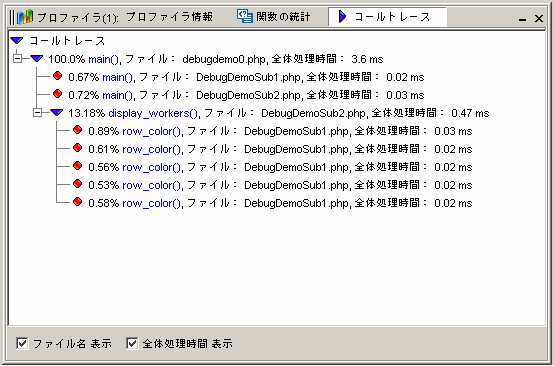Collapse the コールトレース root triangle
Screen dimensions: 554x366
pyautogui.click(x=17, y=41)
